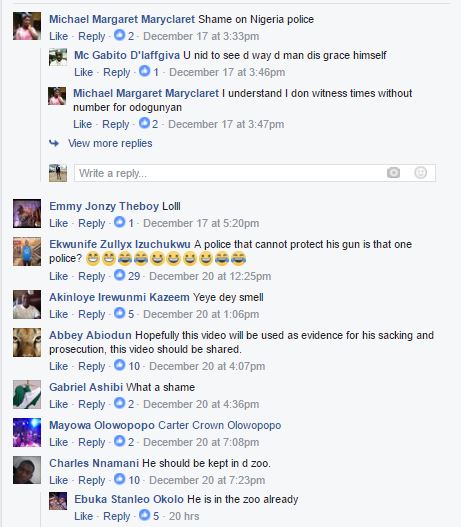Expand View more replies
461x527 pixels.
110,143
